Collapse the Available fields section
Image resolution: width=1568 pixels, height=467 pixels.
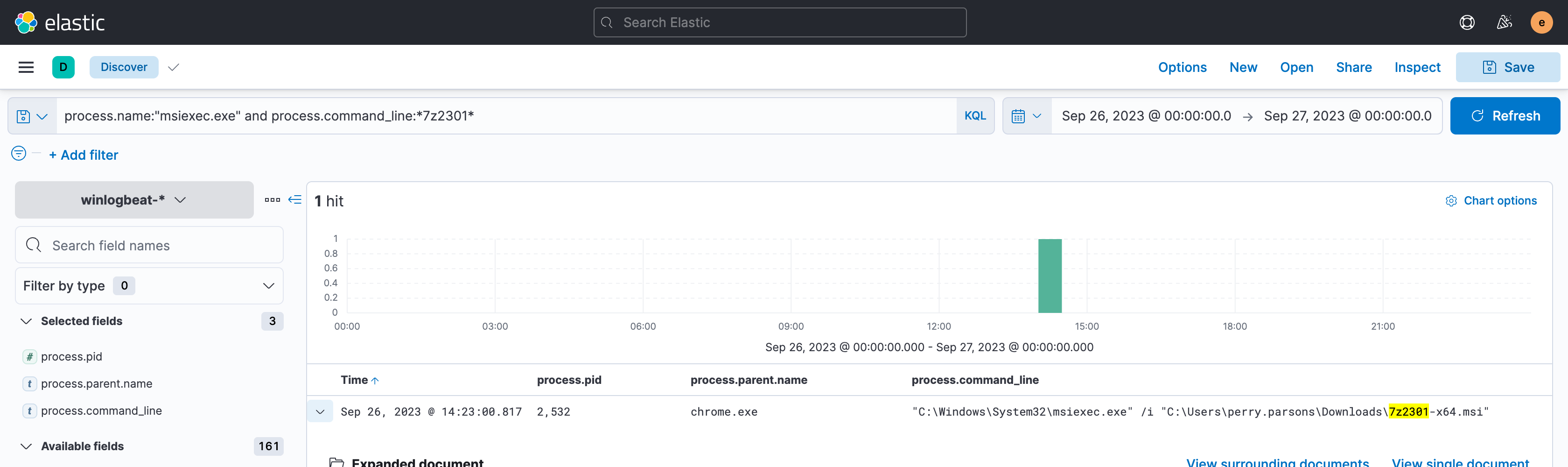tap(26, 446)
